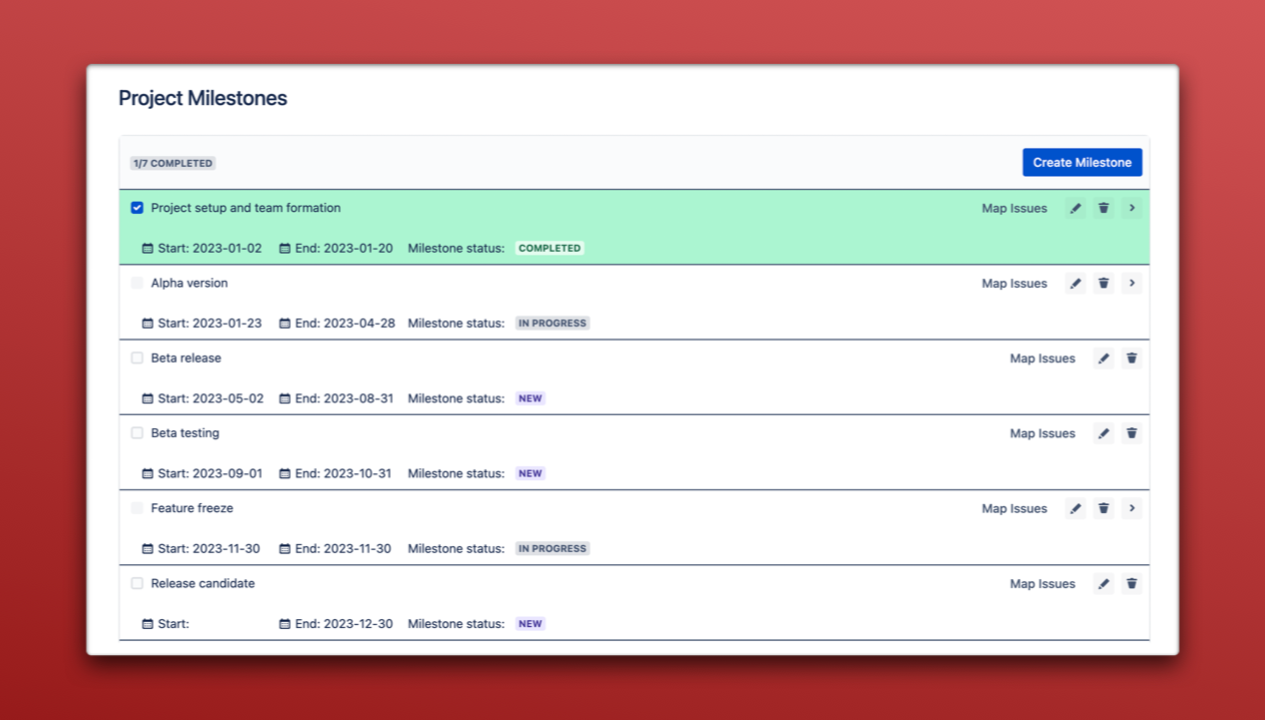Screen dimensions: 1265x720
Task: Click the Create Milestone button
Action: (x=1082, y=162)
